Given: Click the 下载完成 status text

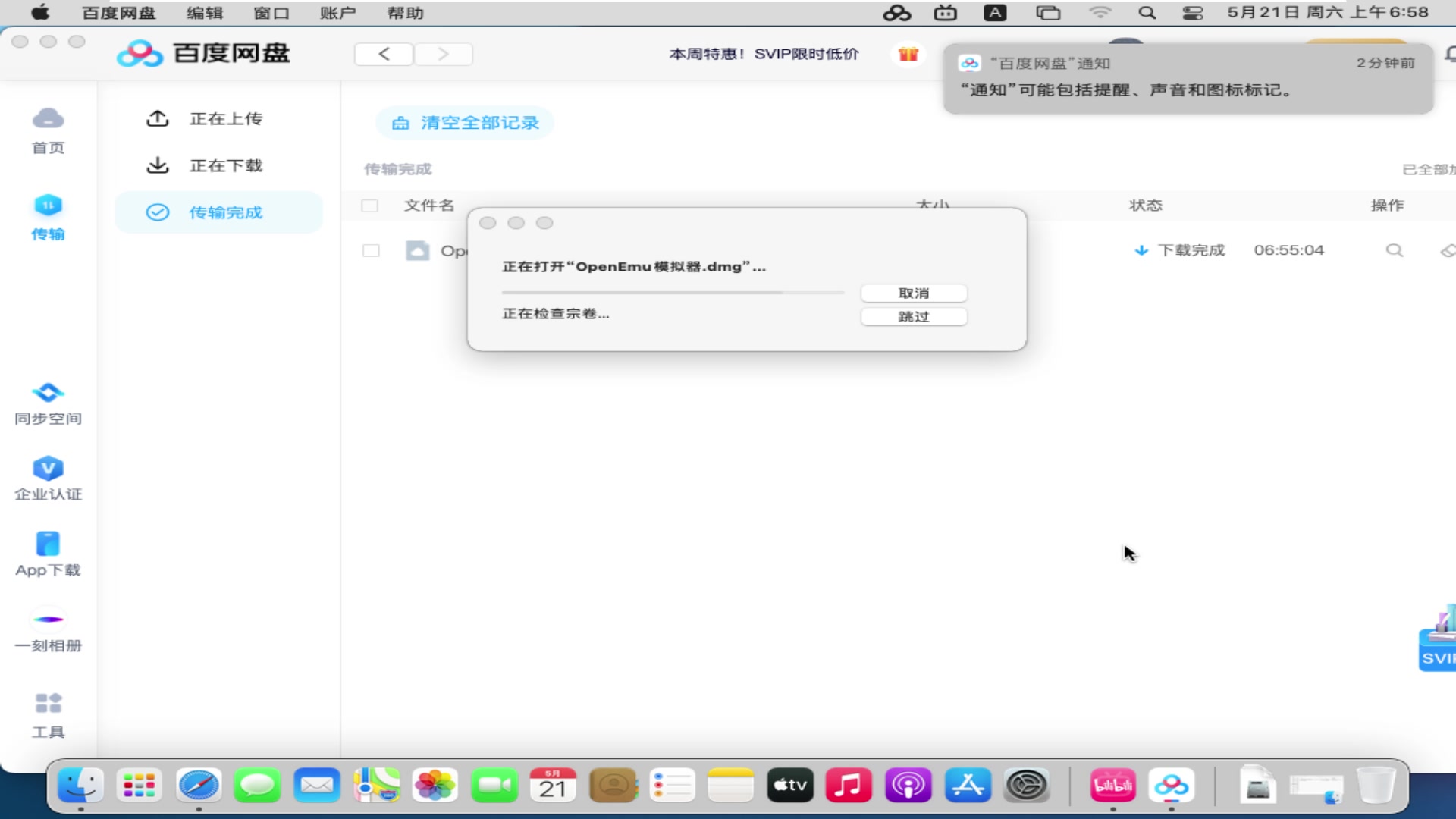Looking at the screenshot, I should [1191, 250].
